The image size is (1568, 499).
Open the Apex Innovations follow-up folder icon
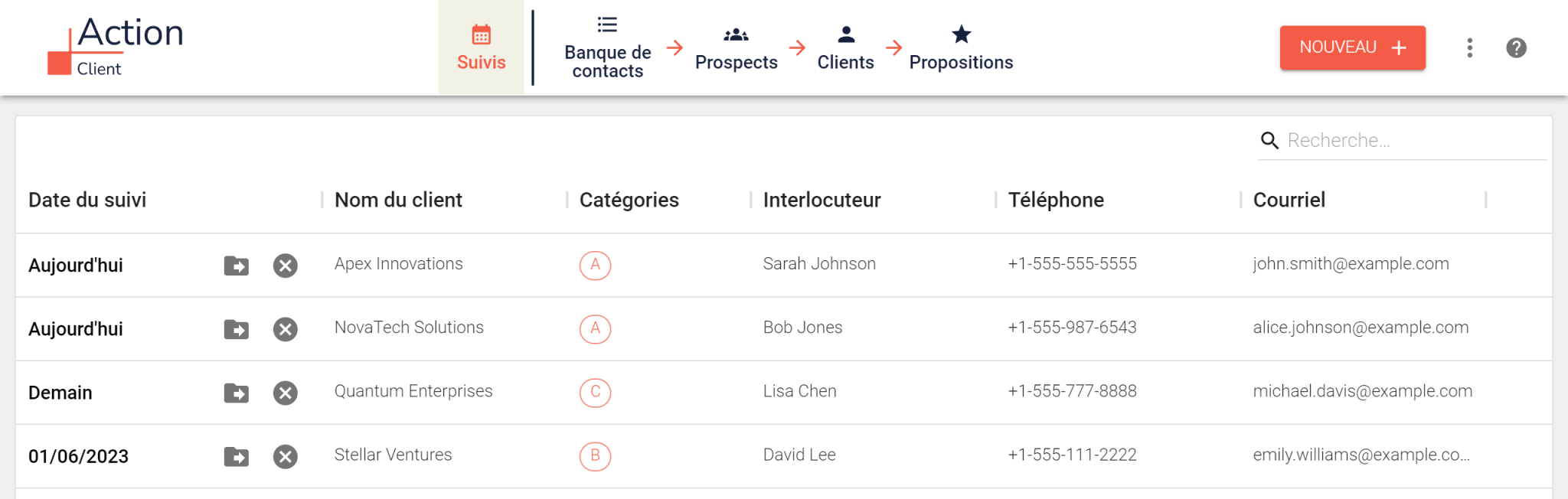coord(236,266)
